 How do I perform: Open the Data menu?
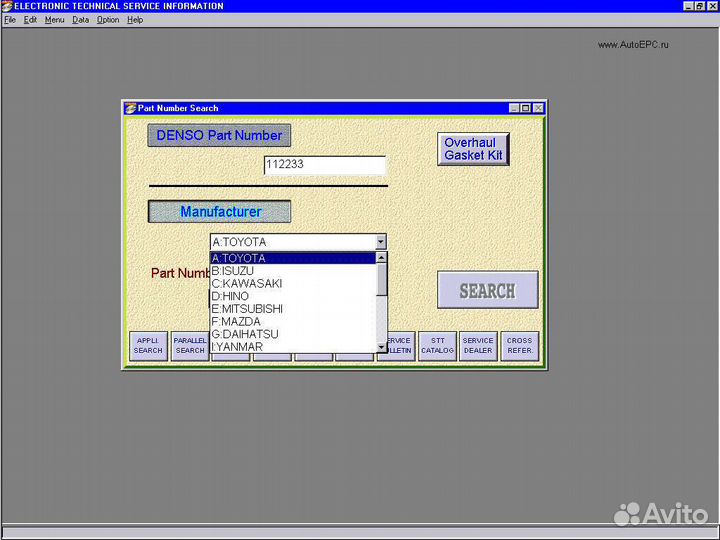coord(80,20)
